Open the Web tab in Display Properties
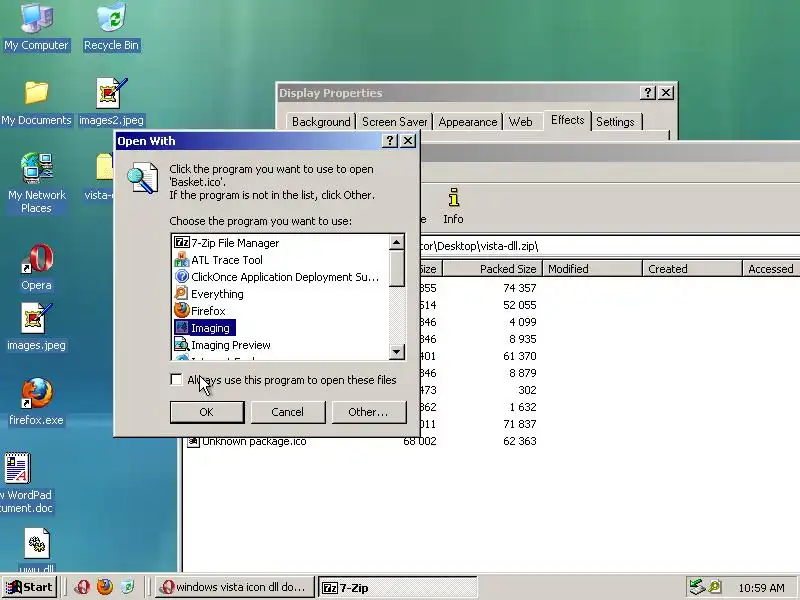The height and width of the screenshot is (600, 800). click(x=520, y=122)
